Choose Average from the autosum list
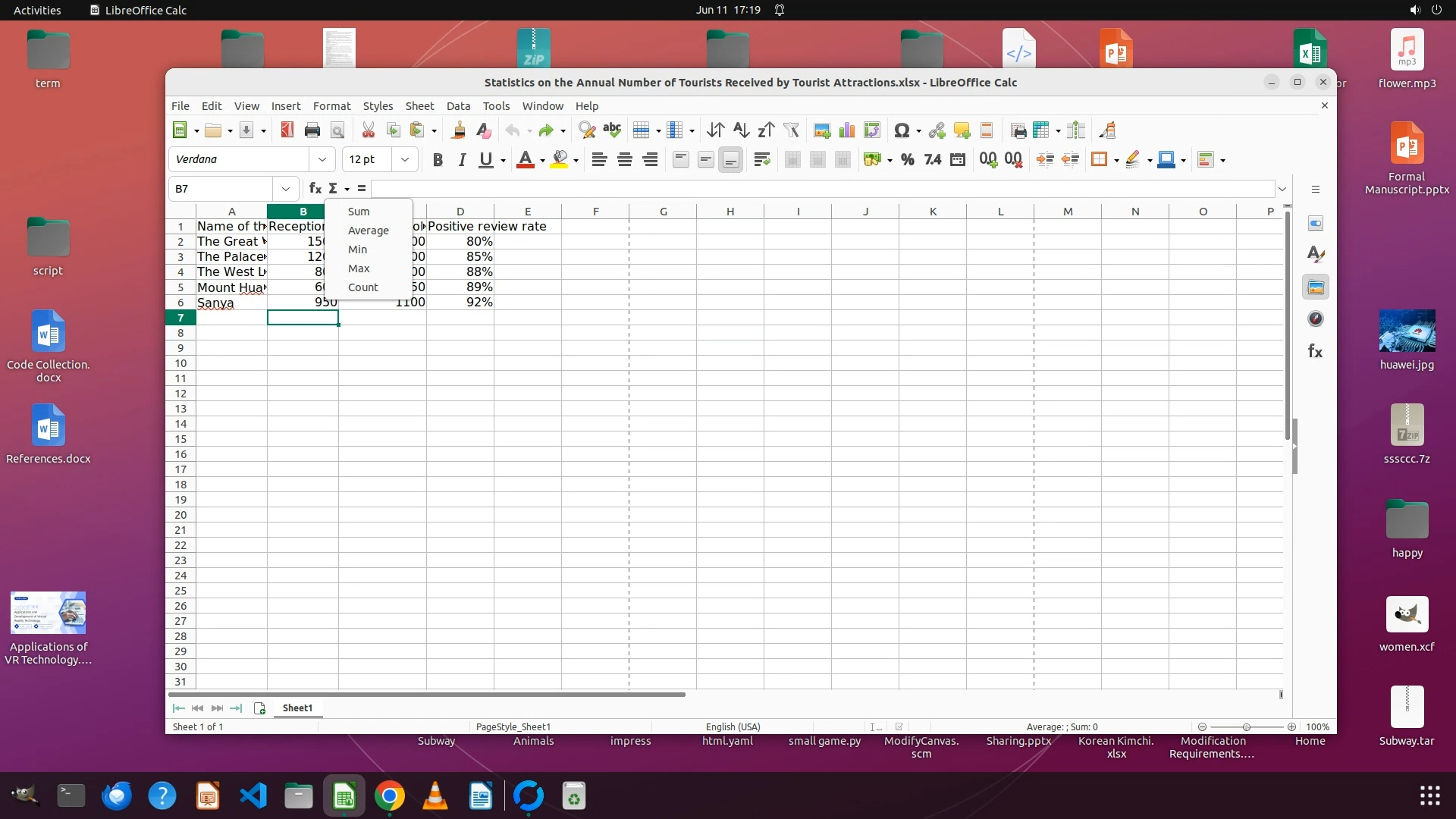 pos(368,231)
